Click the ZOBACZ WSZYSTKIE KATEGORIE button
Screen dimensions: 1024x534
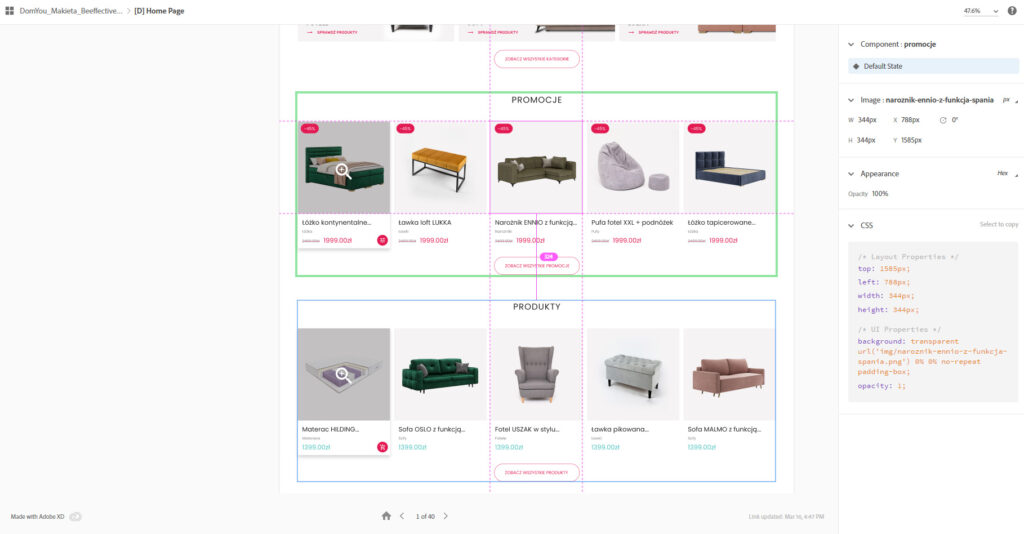[x=536, y=59]
